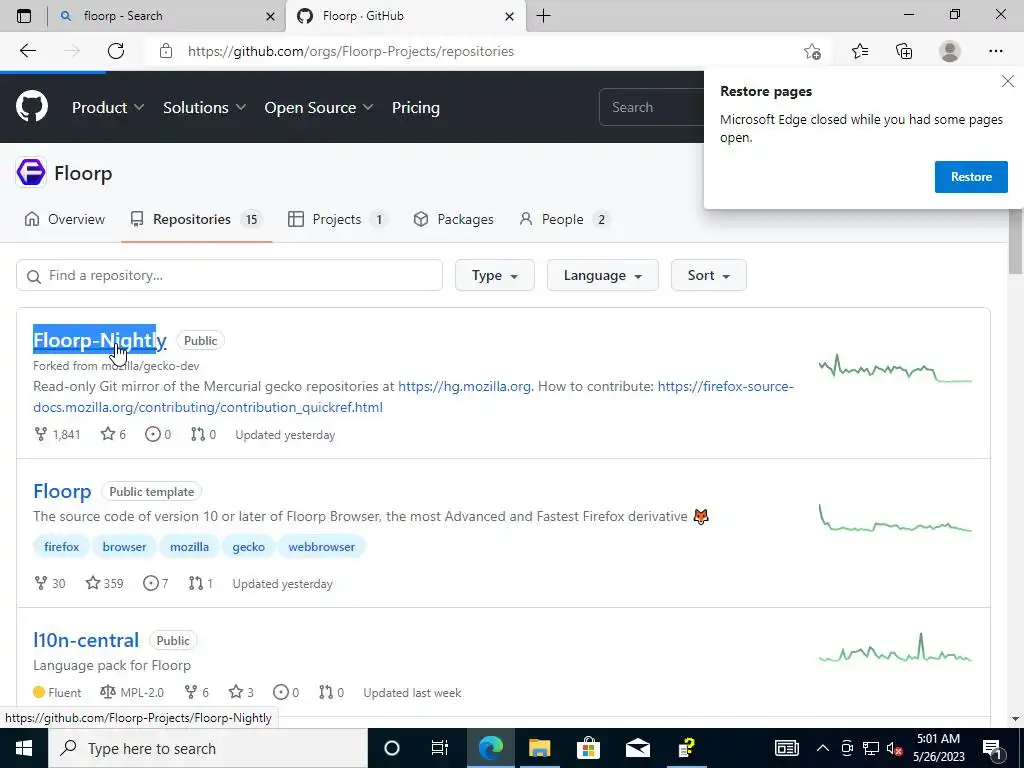Click the Floorp organization avatar icon
This screenshot has width=1024, height=768.
31,173
